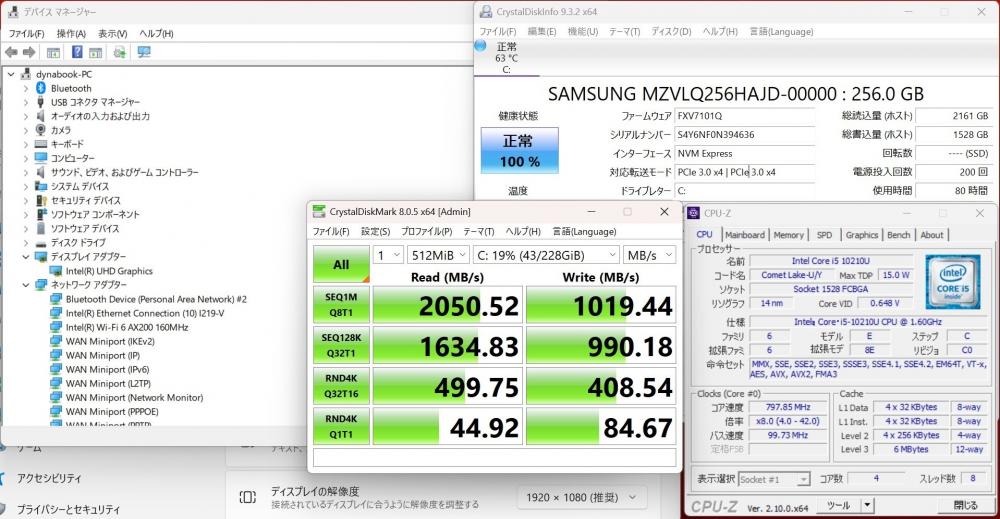The width and height of the screenshot is (1000, 519).
Task: Select WAN Miniport (IKEv2) entry
Action: pyautogui.click(x=110, y=341)
